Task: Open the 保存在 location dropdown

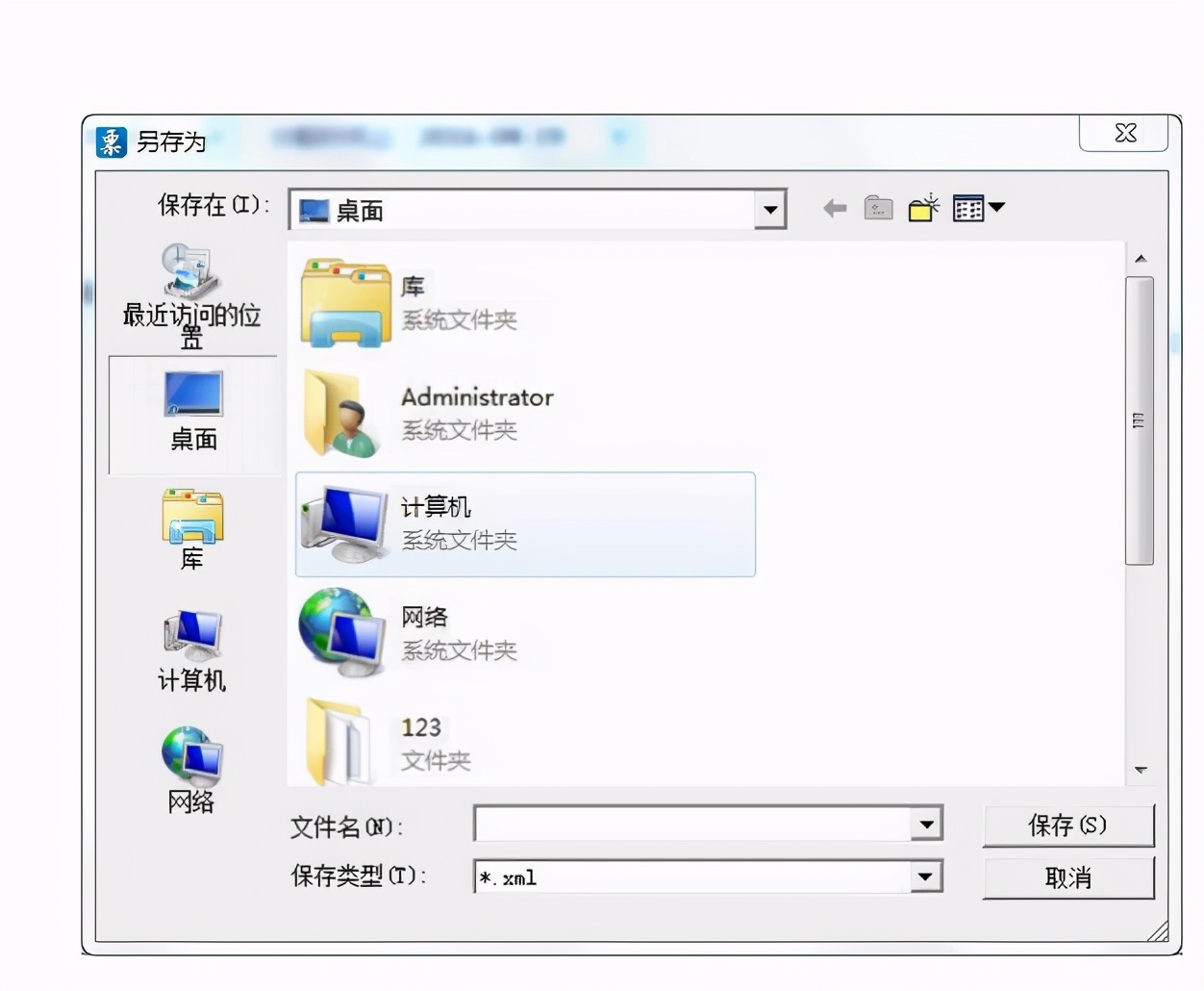Action: pos(770,209)
